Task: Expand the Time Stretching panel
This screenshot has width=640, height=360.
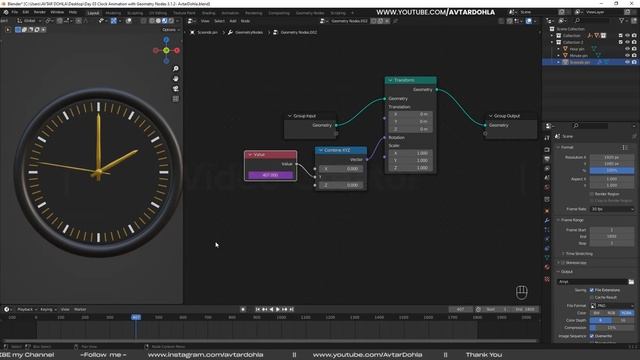Action: (x=578, y=253)
